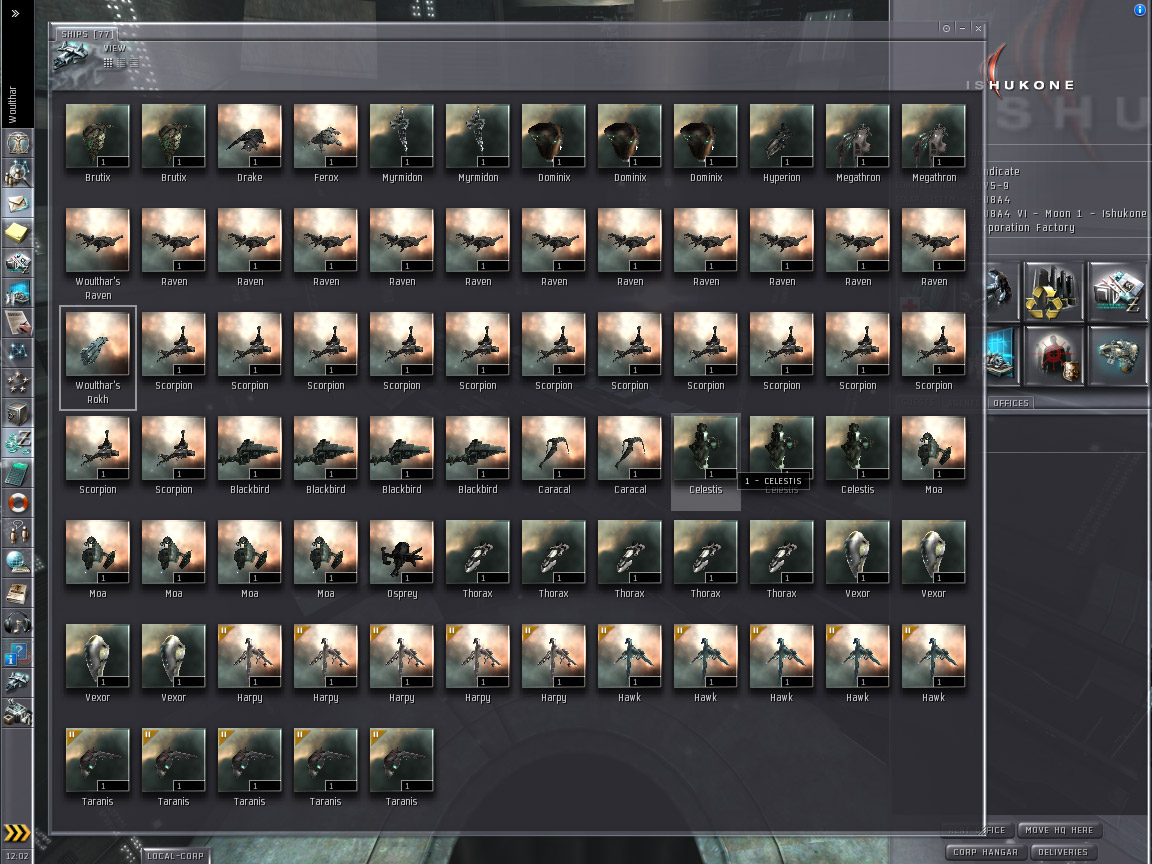
Task: Select the Osprey ship
Action: click(x=402, y=559)
